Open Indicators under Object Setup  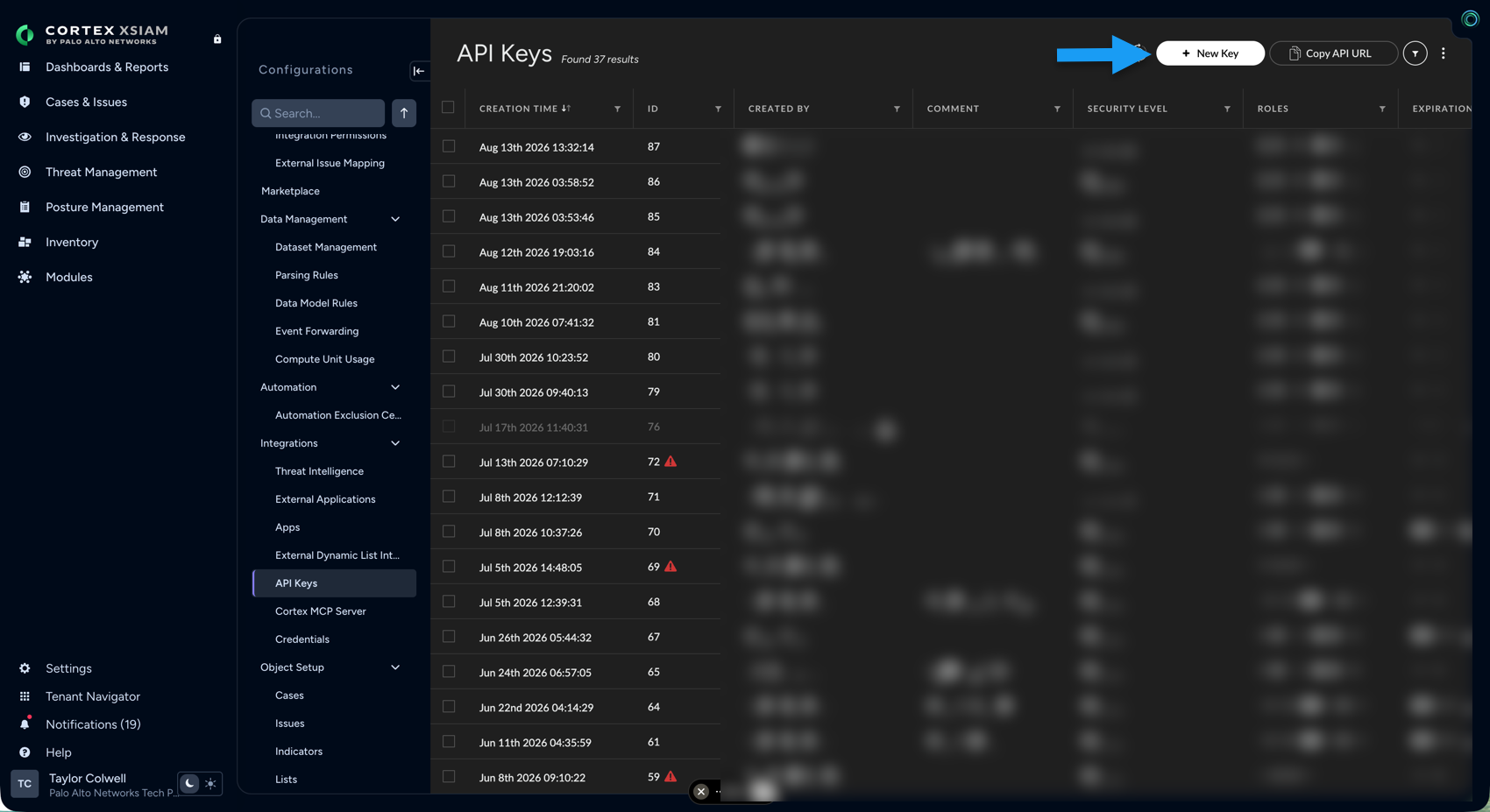coord(299,752)
